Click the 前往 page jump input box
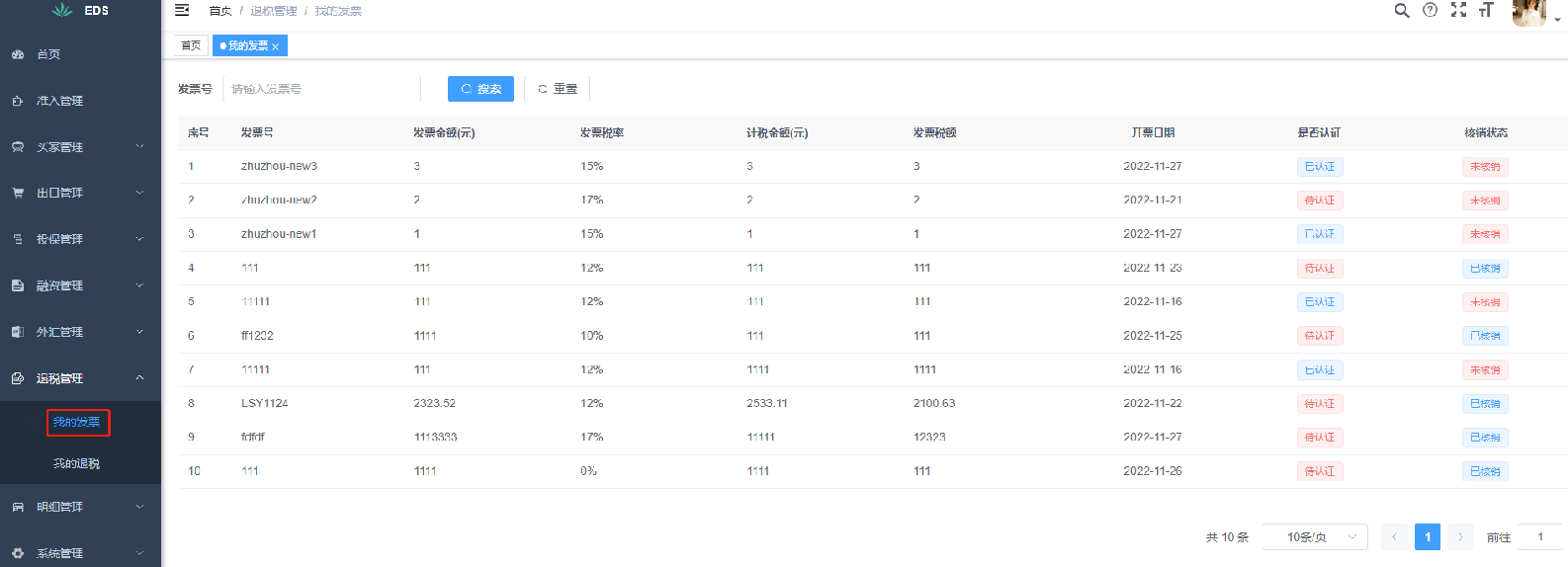1568x567 pixels. click(1539, 536)
